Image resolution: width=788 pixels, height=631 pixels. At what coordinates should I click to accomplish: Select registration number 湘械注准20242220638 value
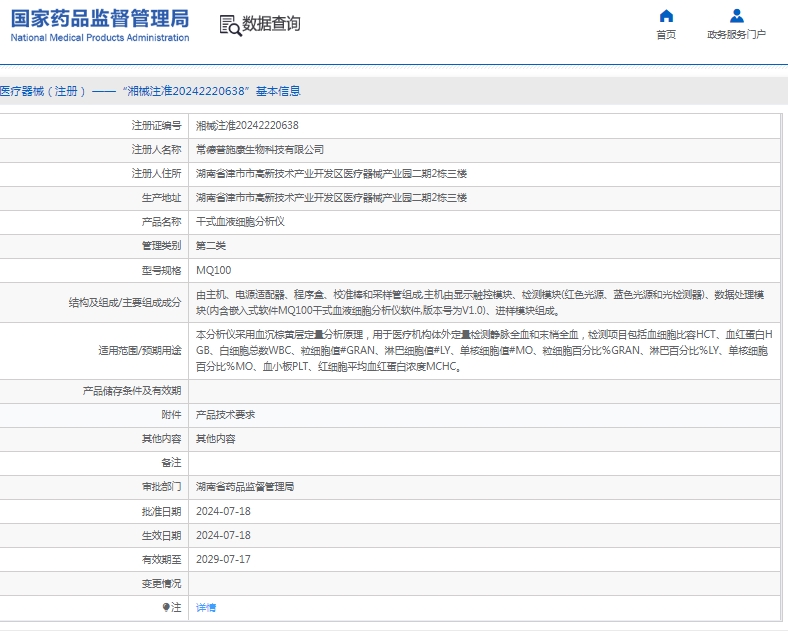[247, 126]
